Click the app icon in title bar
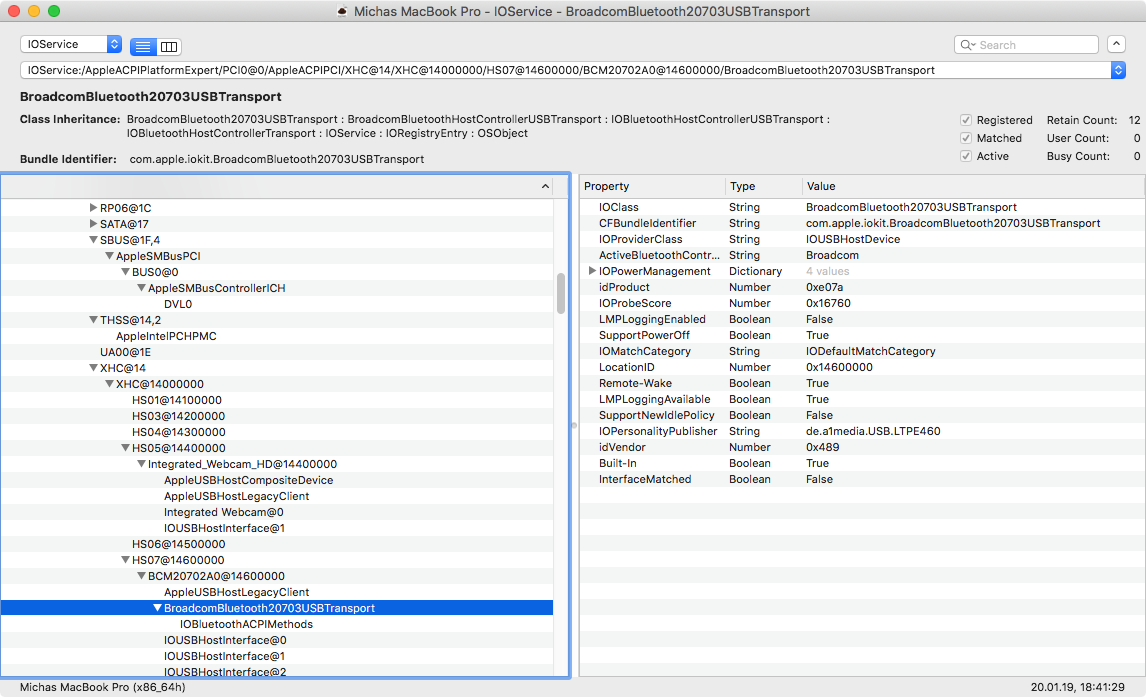Image resolution: width=1146 pixels, height=697 pixels. [342, 12]
